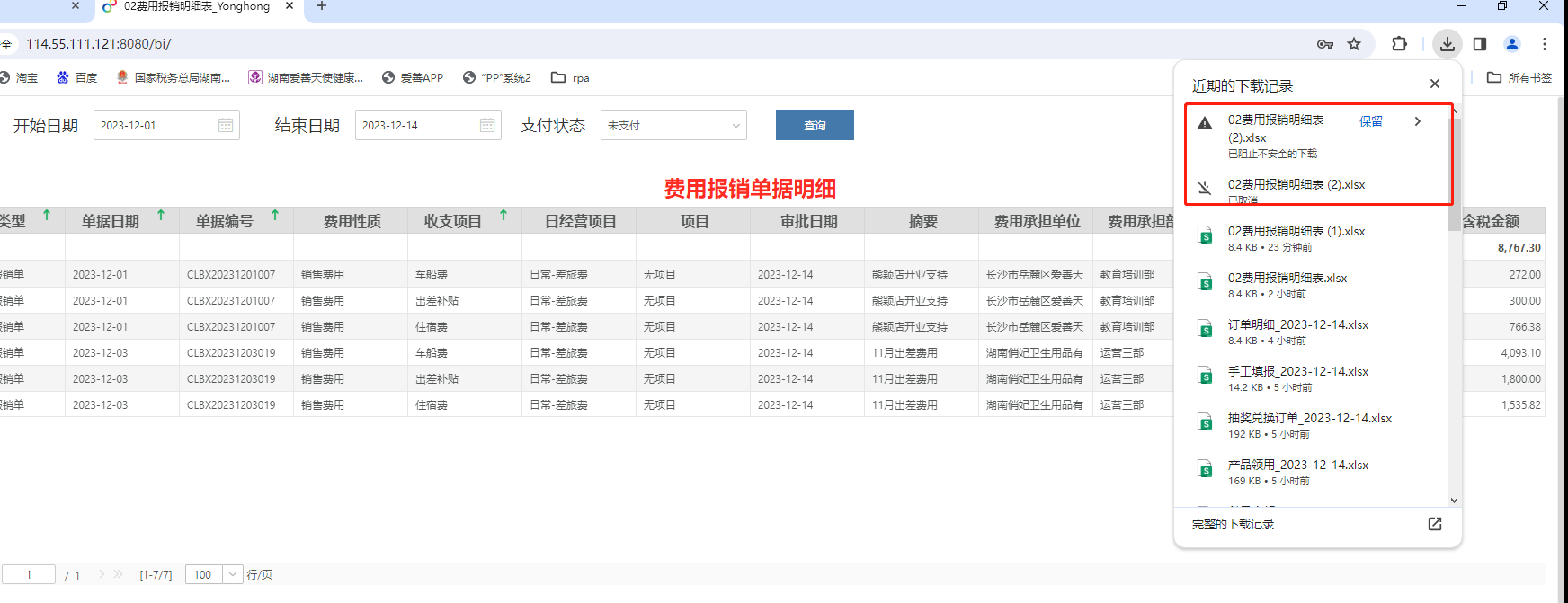Open the end date calendar picker icon

pos(487,125)
